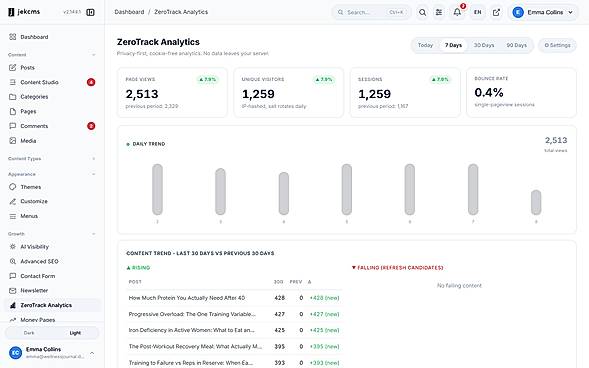The height and width of the screenshot is (368, 589).
Task: Click the EC avatar in sidebar footer
Action: point(15,353)
